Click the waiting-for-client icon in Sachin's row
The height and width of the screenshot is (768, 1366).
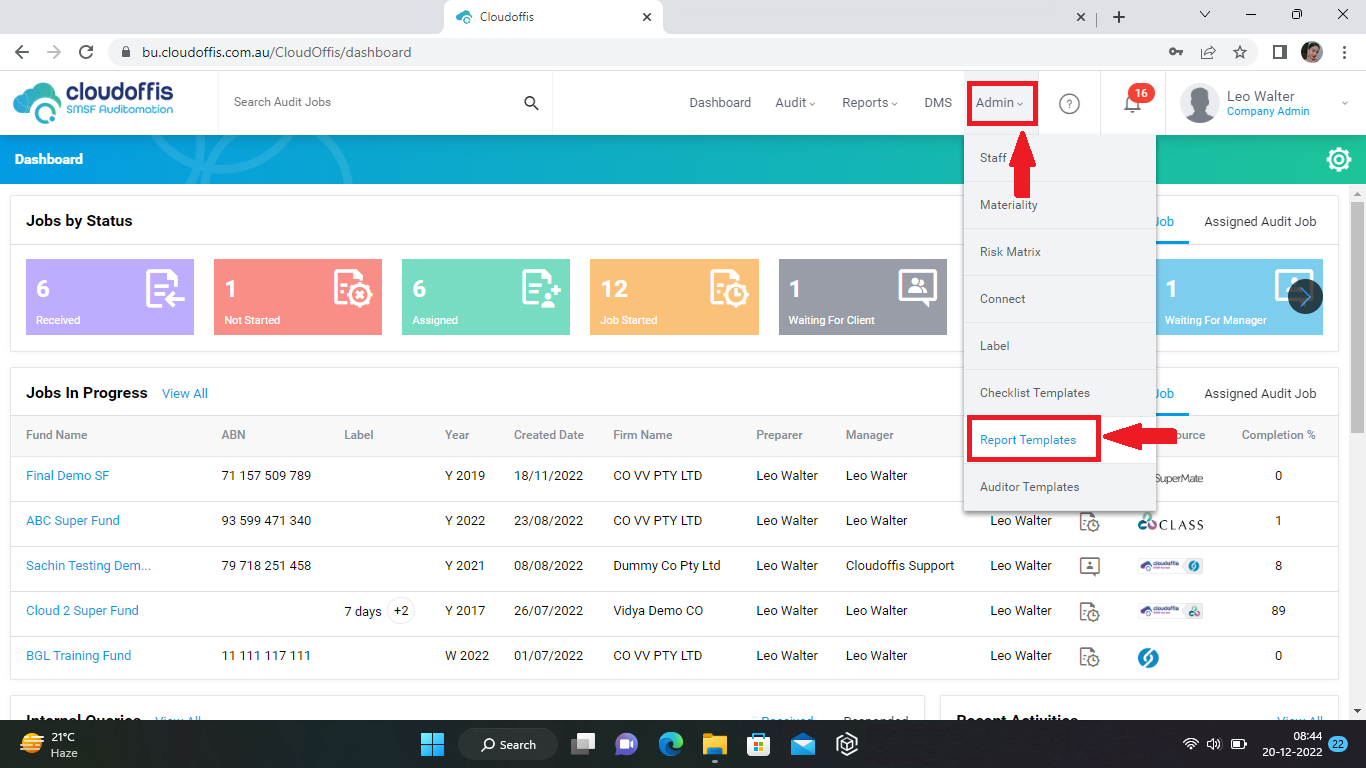[x=1089, y=566]
